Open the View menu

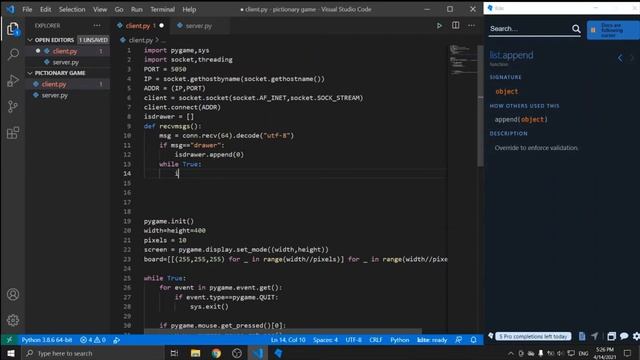[100, 9]
